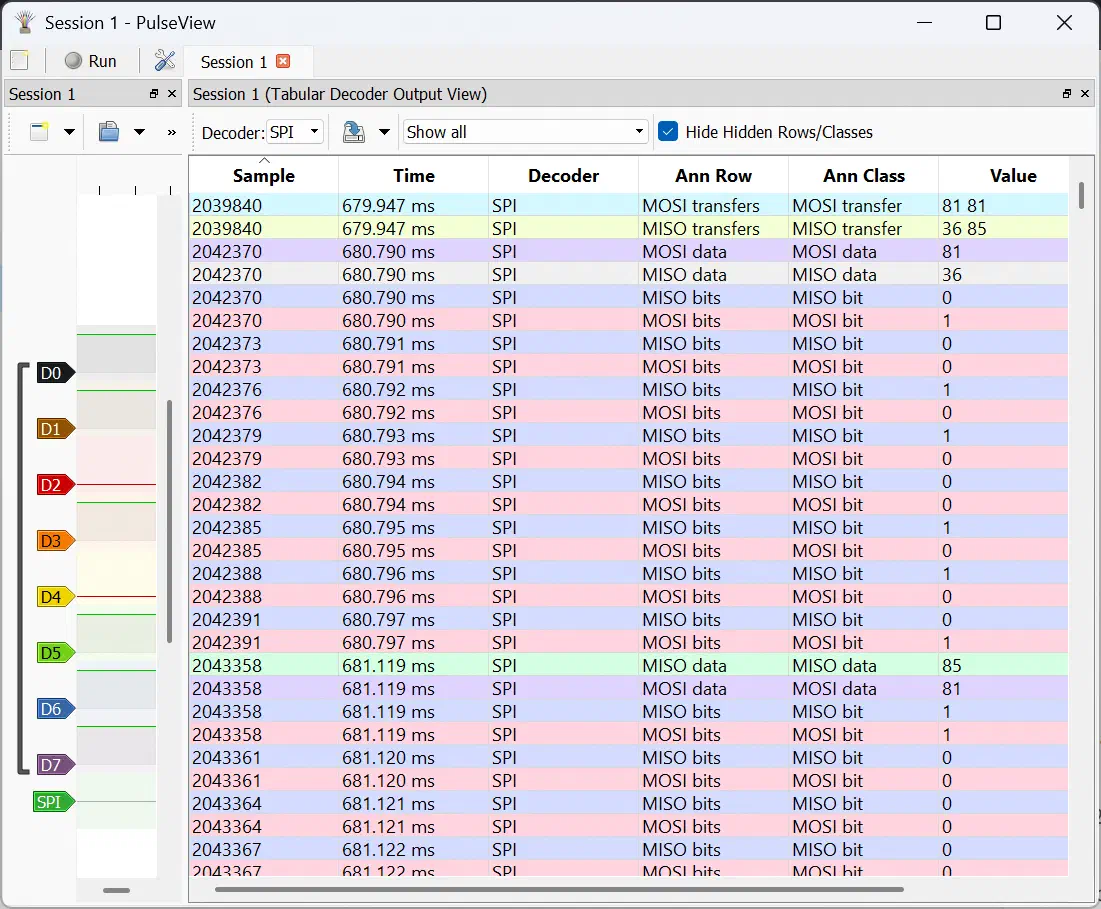
Task: Select the red D2 channel label
Action: pos(52,485)
